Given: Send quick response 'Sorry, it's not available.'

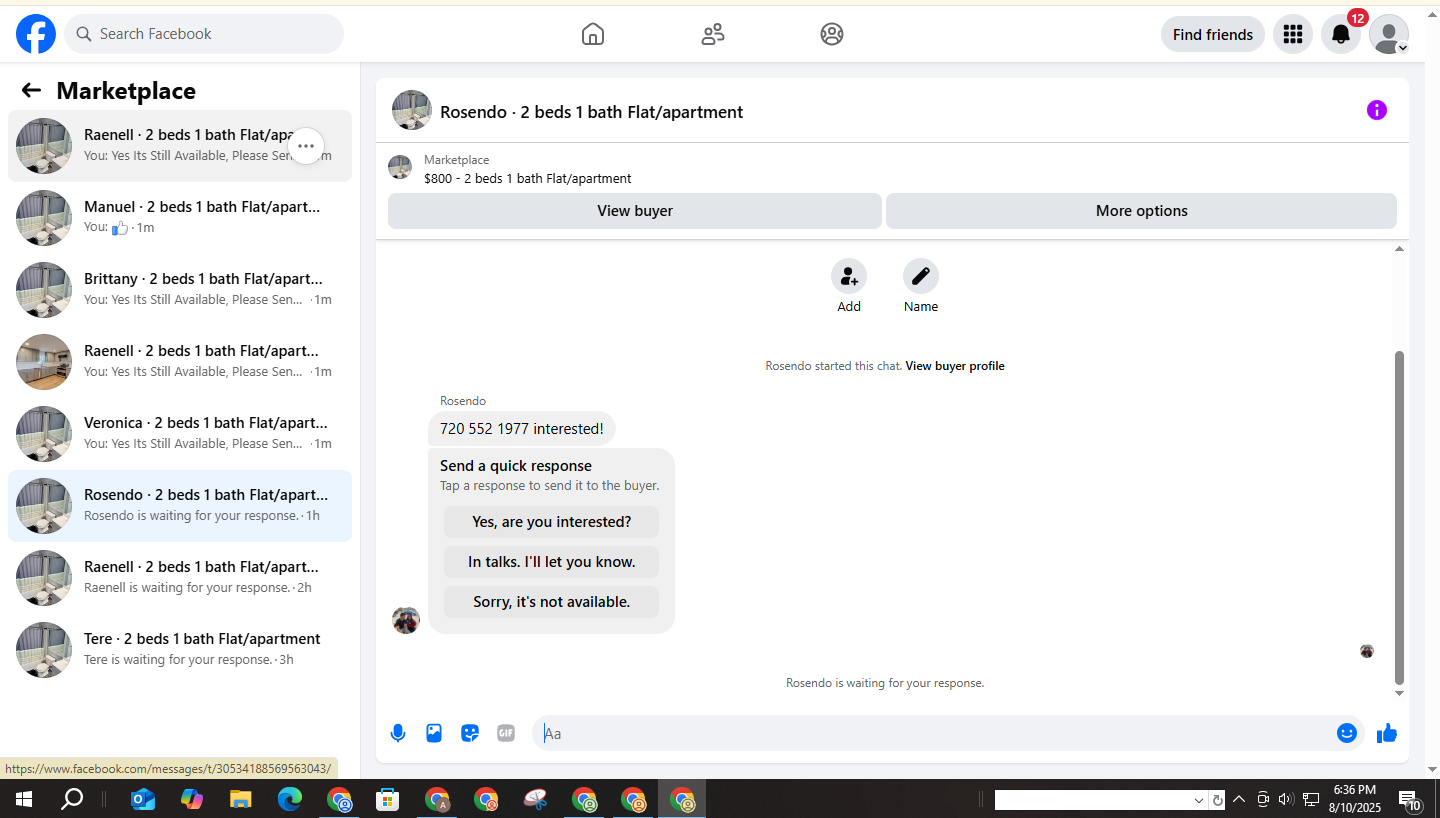Looking at the screenshot, I should (552, 602).
